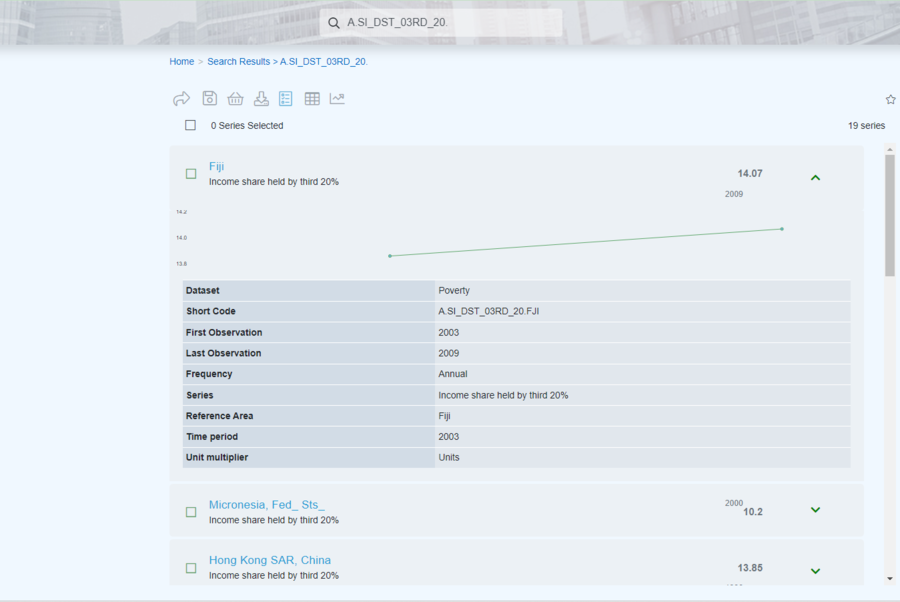
Task: Open Search Results breadcrumb link
Action: coord(238,61)
